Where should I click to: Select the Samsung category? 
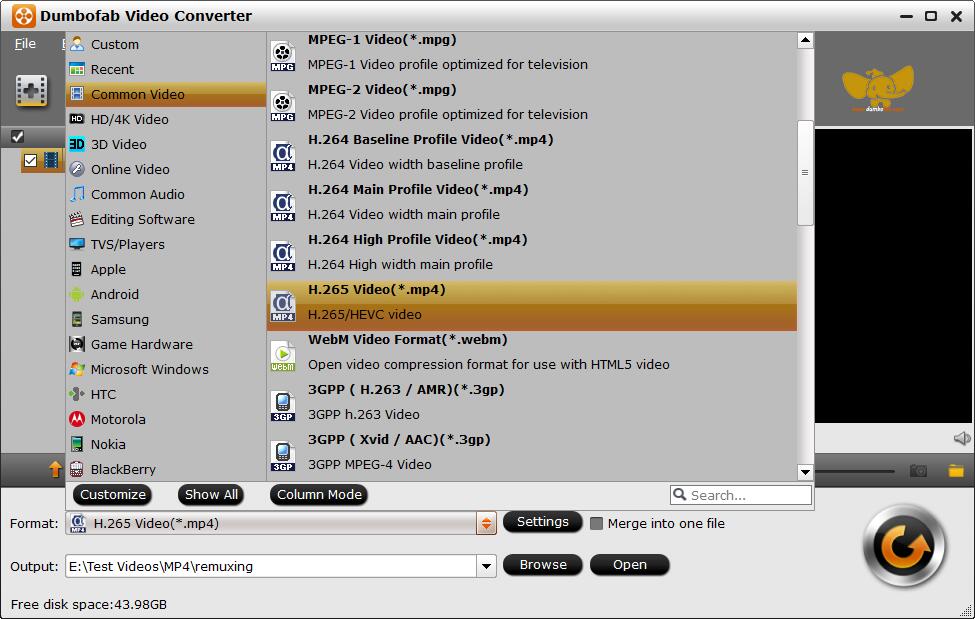click(166, 319)
